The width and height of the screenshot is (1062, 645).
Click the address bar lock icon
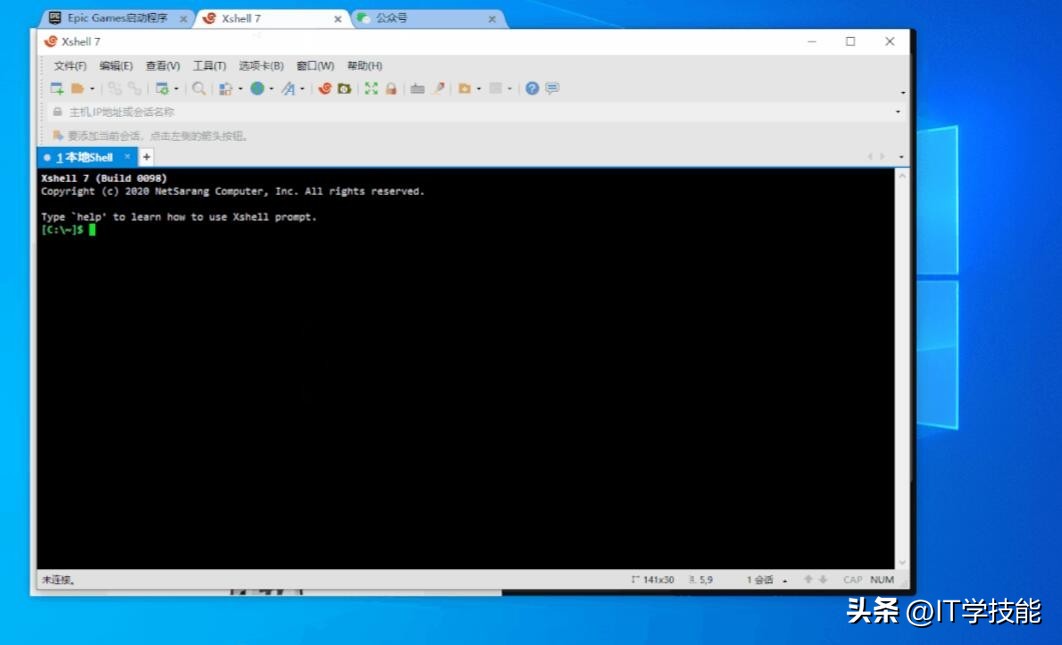click(x=58, y=112)
